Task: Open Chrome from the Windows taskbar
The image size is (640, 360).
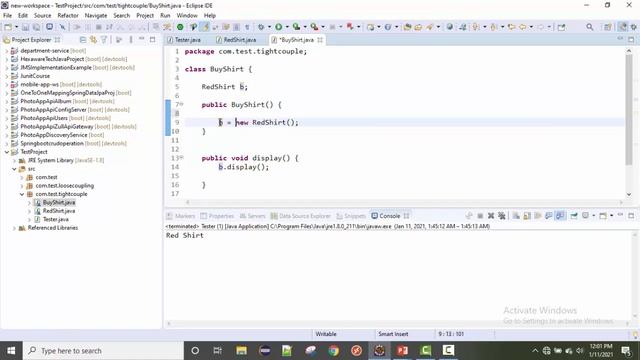Action: tap(333, 350)
